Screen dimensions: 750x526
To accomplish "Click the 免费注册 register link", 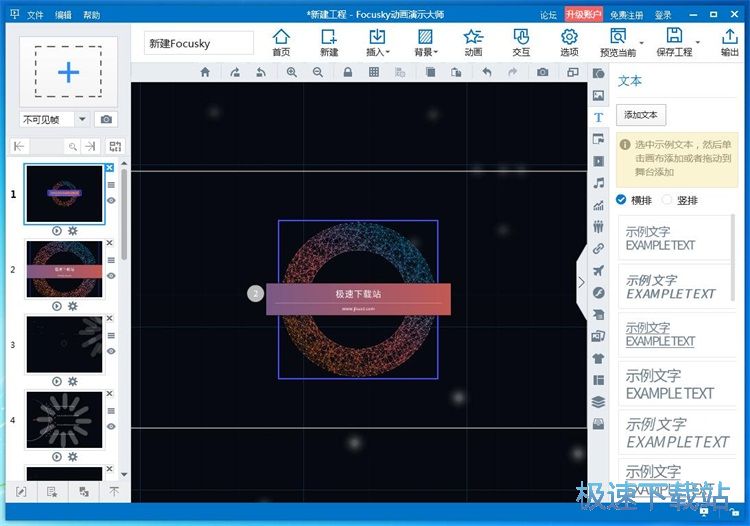I will [x=627, y=15].
